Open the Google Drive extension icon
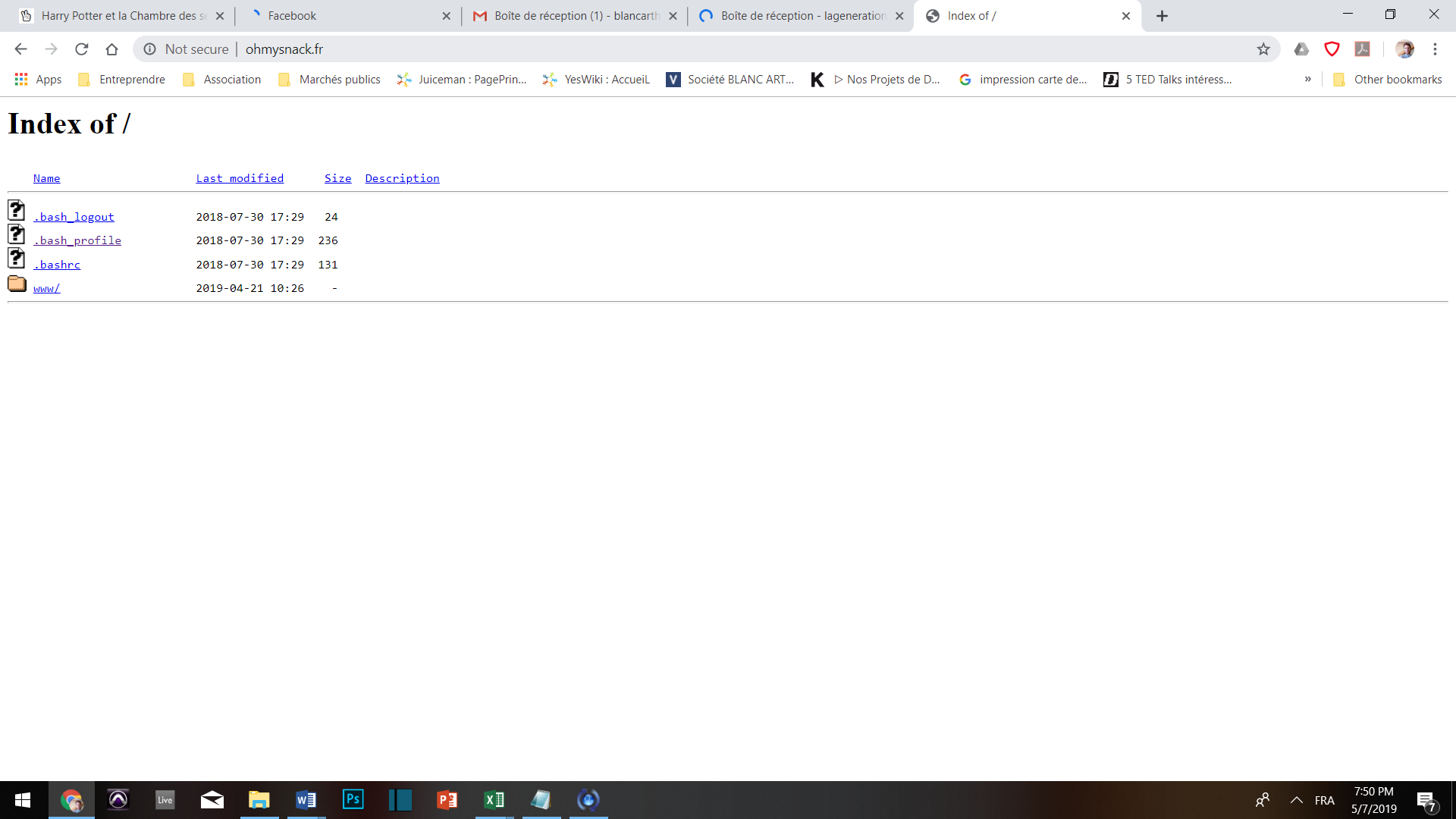The width and height of the screenshot is (1456, 819). click(x=1301, y=49)
